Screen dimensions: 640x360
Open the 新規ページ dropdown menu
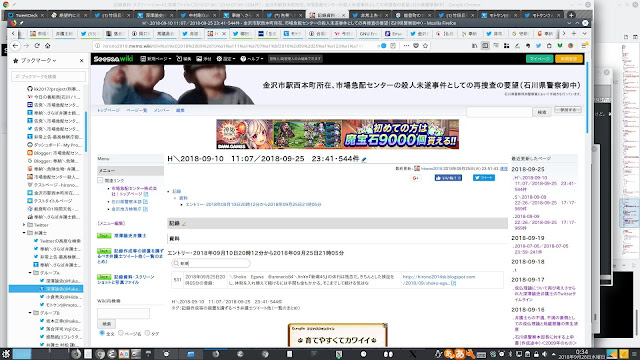(156, 59)
